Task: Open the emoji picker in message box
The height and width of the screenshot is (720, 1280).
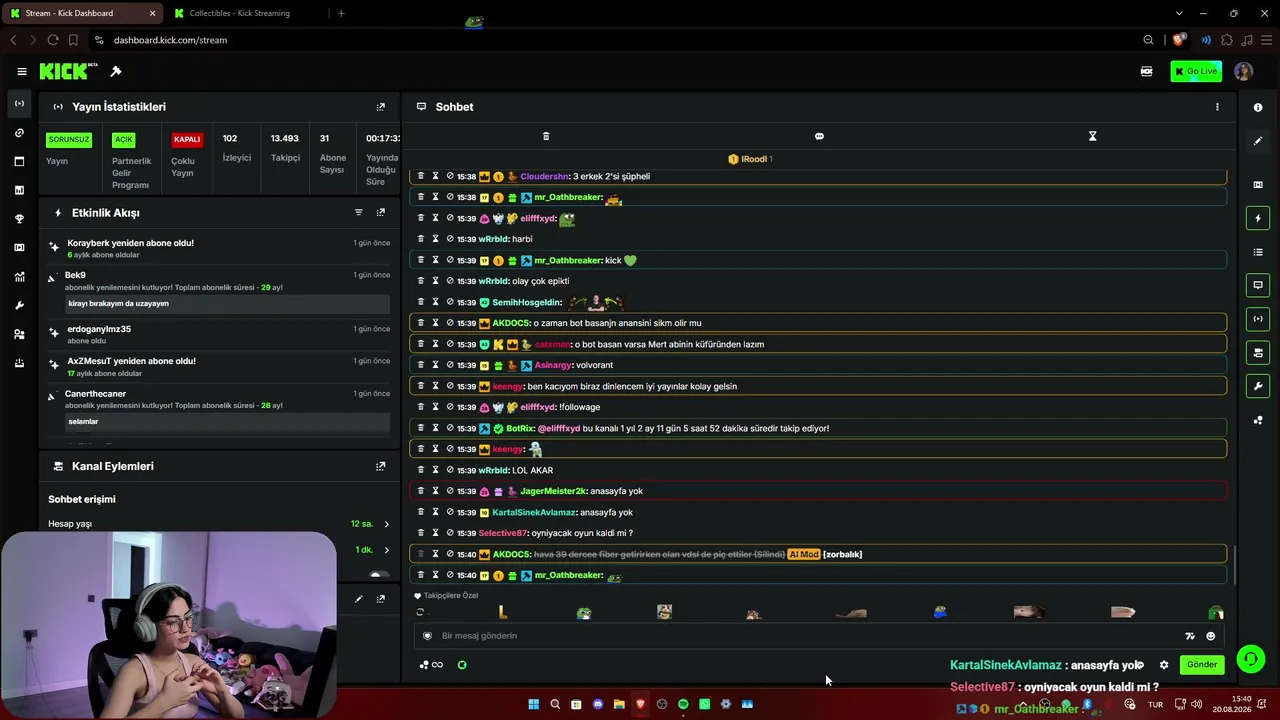Action: (x=1211, y=636)
